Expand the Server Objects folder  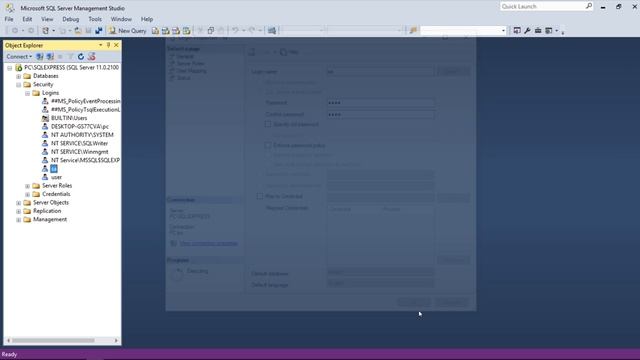(x=18, y=203)
